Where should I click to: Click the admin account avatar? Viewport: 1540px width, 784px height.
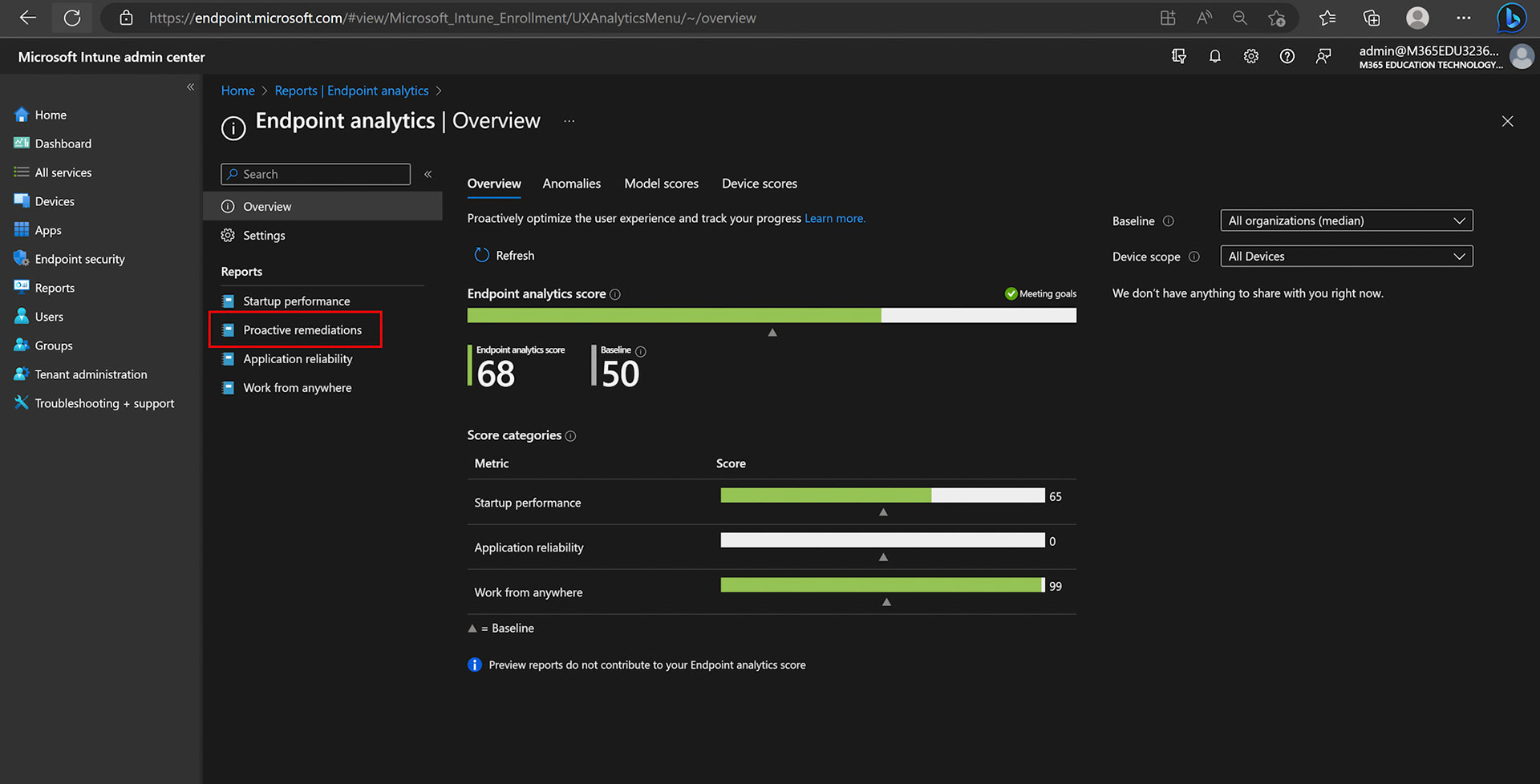click(x=1522, y=56)
